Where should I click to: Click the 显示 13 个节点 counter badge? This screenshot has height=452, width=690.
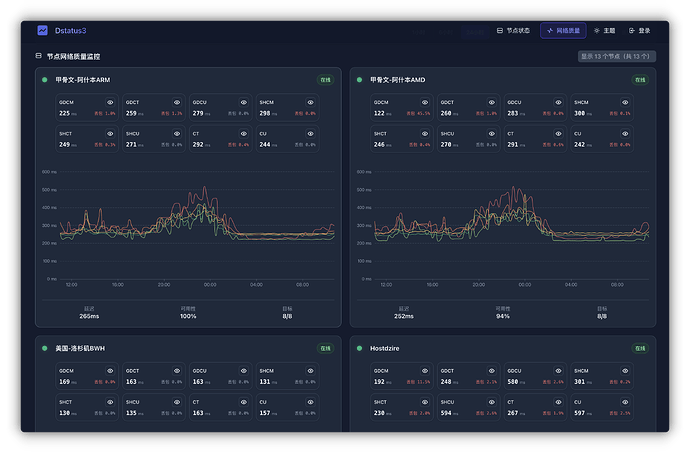[x=617, y=56]
